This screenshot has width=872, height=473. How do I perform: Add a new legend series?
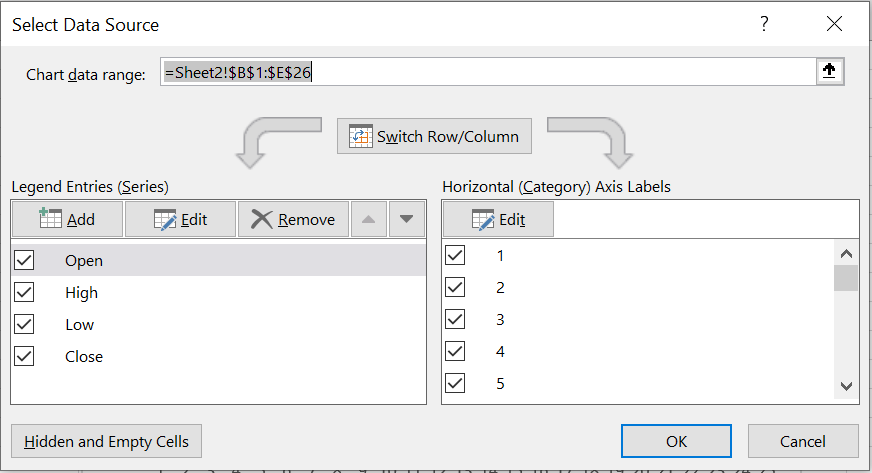tap(67, 220)
